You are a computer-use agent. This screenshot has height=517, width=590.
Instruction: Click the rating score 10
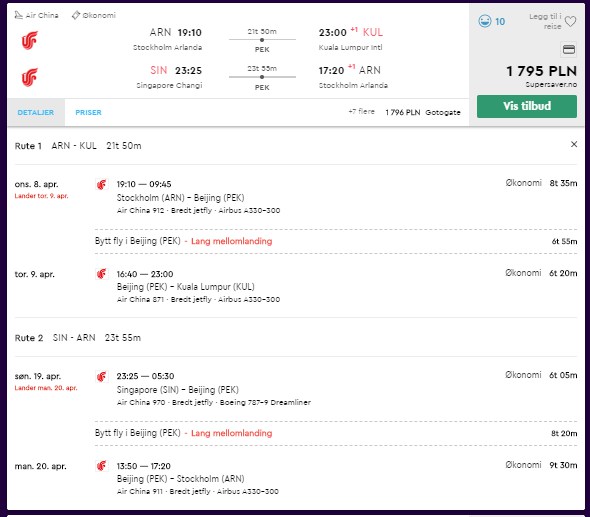(x=500, y=21)
